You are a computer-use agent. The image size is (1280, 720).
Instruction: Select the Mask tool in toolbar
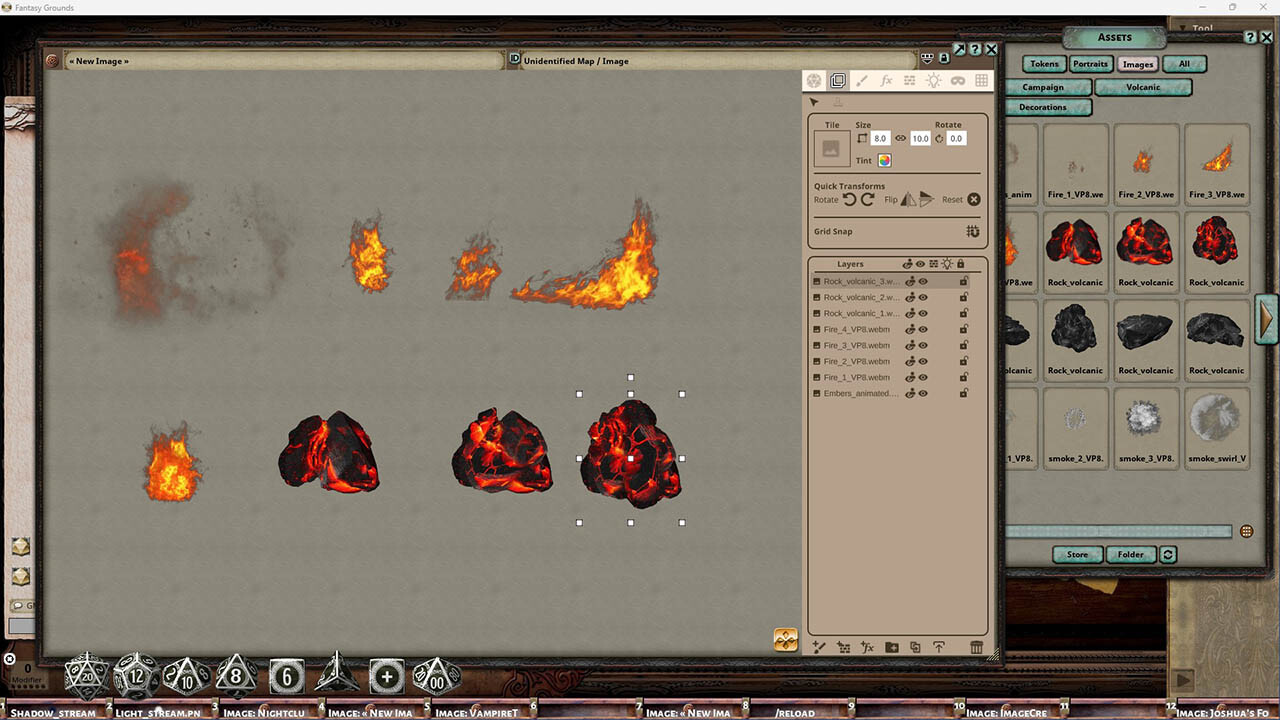[957, 81]
